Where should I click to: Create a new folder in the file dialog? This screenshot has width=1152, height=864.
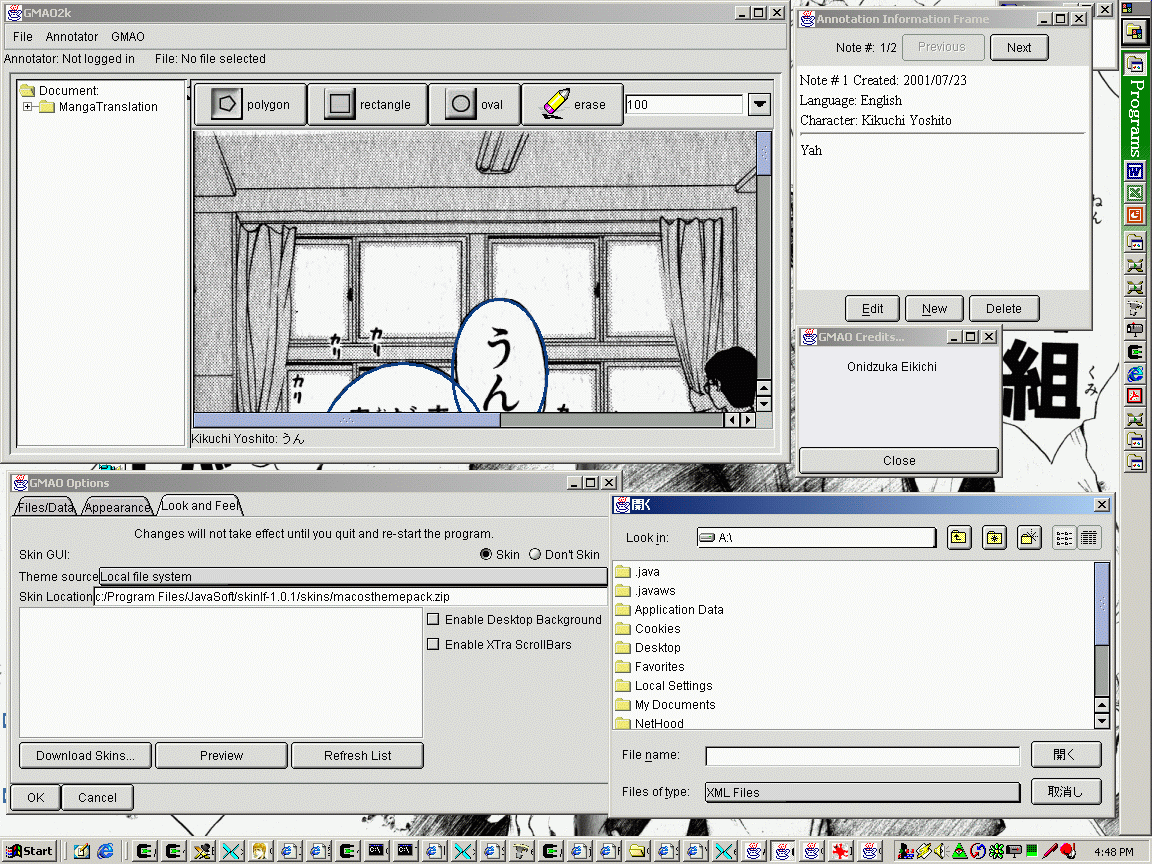point(1029,538)
